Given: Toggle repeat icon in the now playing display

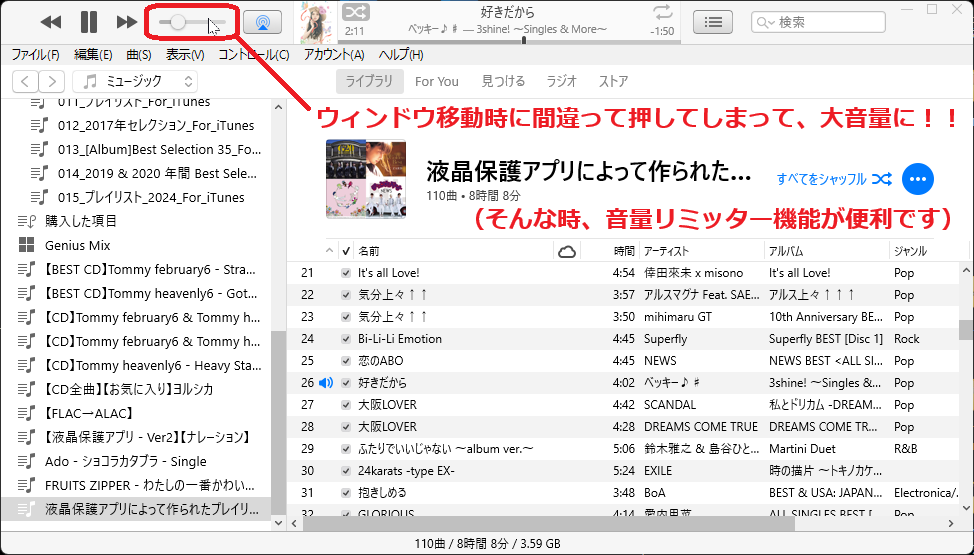Looking at the screenshot, I should point(662,12).
